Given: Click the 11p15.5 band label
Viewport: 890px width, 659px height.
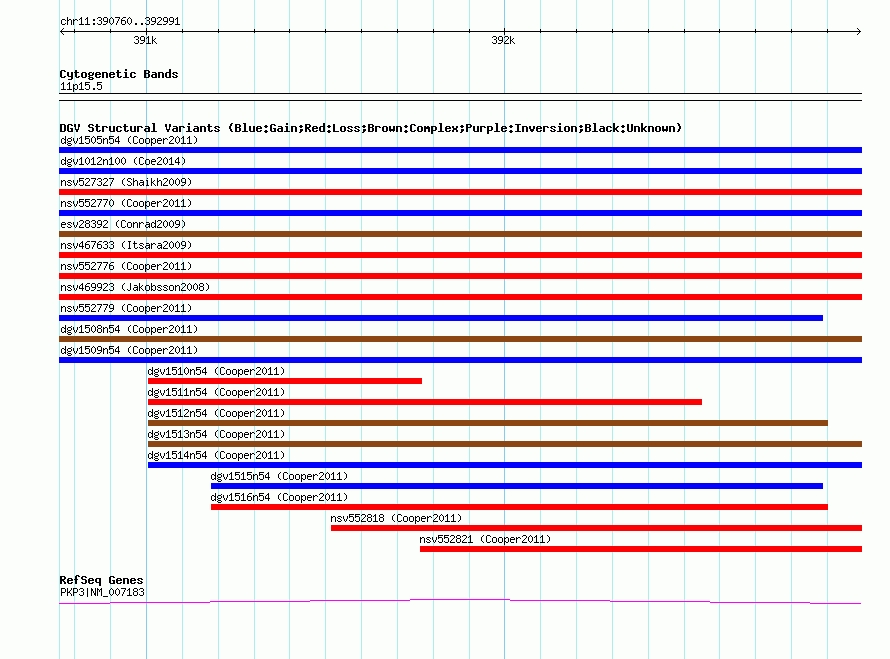Looking at the screenshot, I should click(81, 87).
